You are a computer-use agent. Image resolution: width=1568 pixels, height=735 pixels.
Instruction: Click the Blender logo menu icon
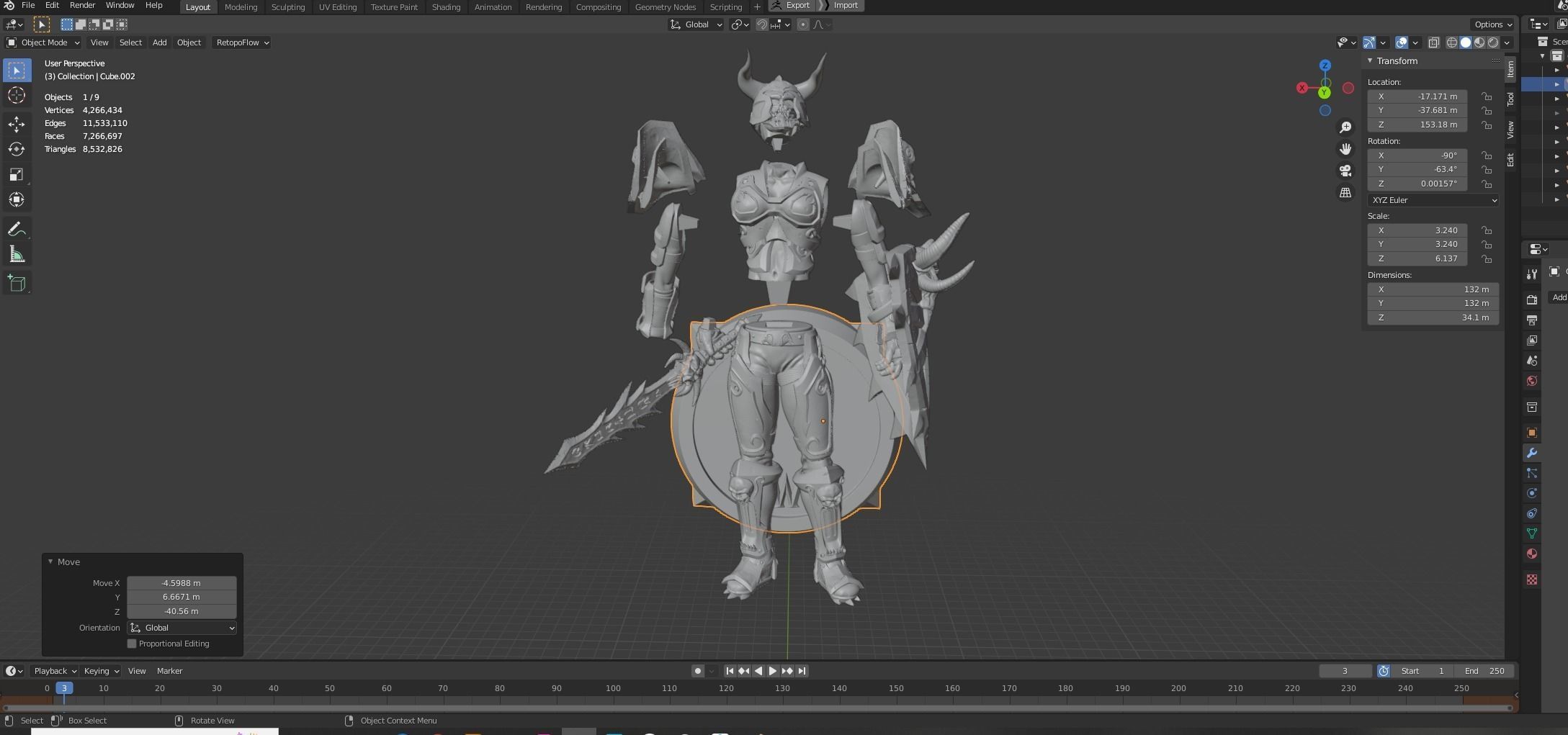coord(9,6)
